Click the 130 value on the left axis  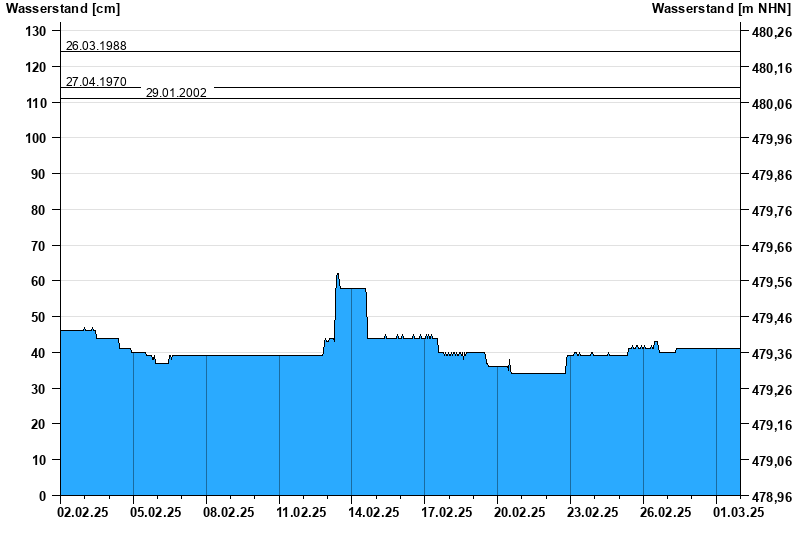point(36,31)
